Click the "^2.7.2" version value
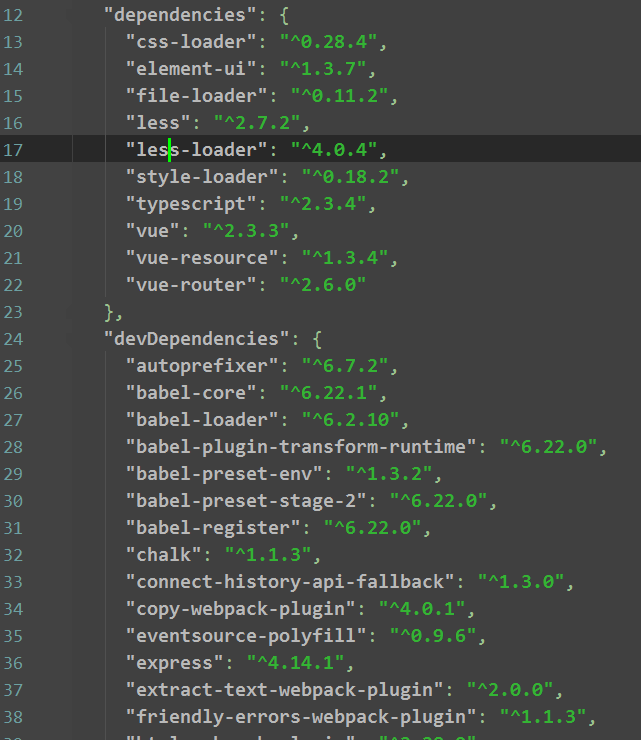 (x=257, y=123)
